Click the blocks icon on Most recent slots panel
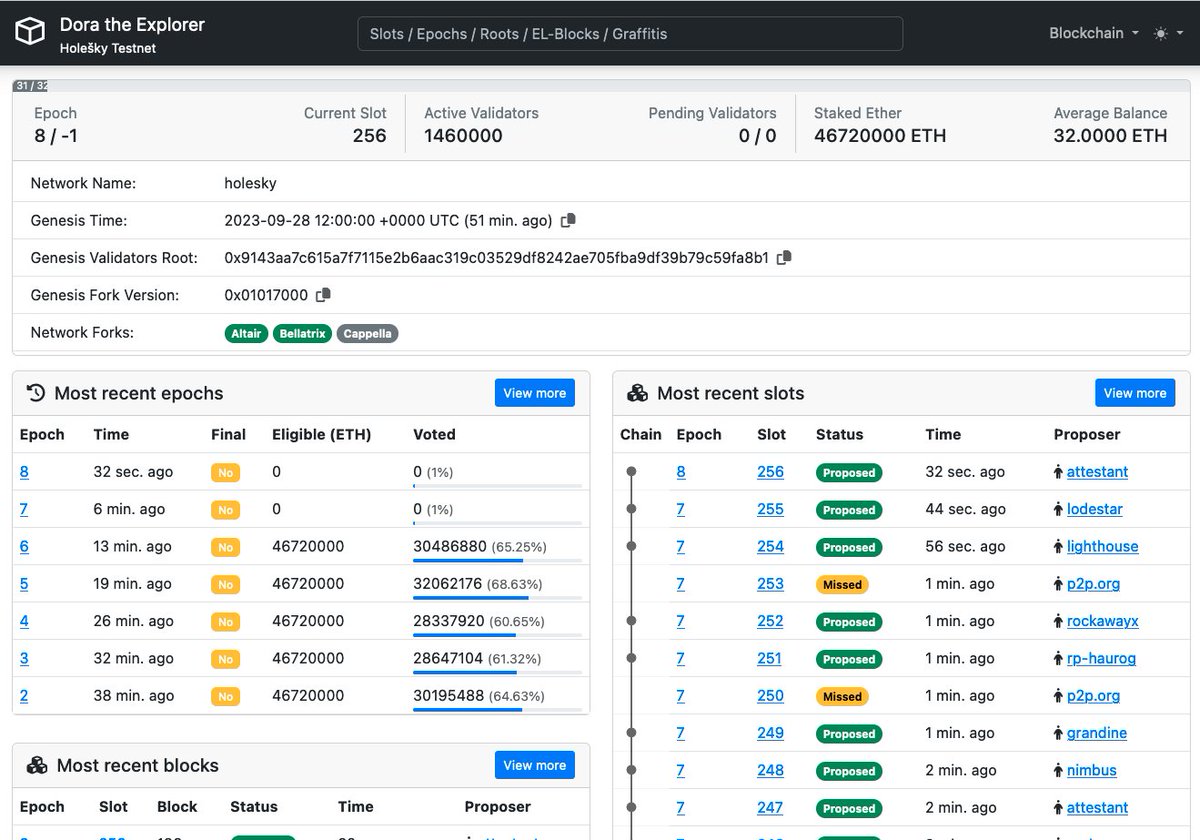This screenshot has height=840, width=1200. 638,392
